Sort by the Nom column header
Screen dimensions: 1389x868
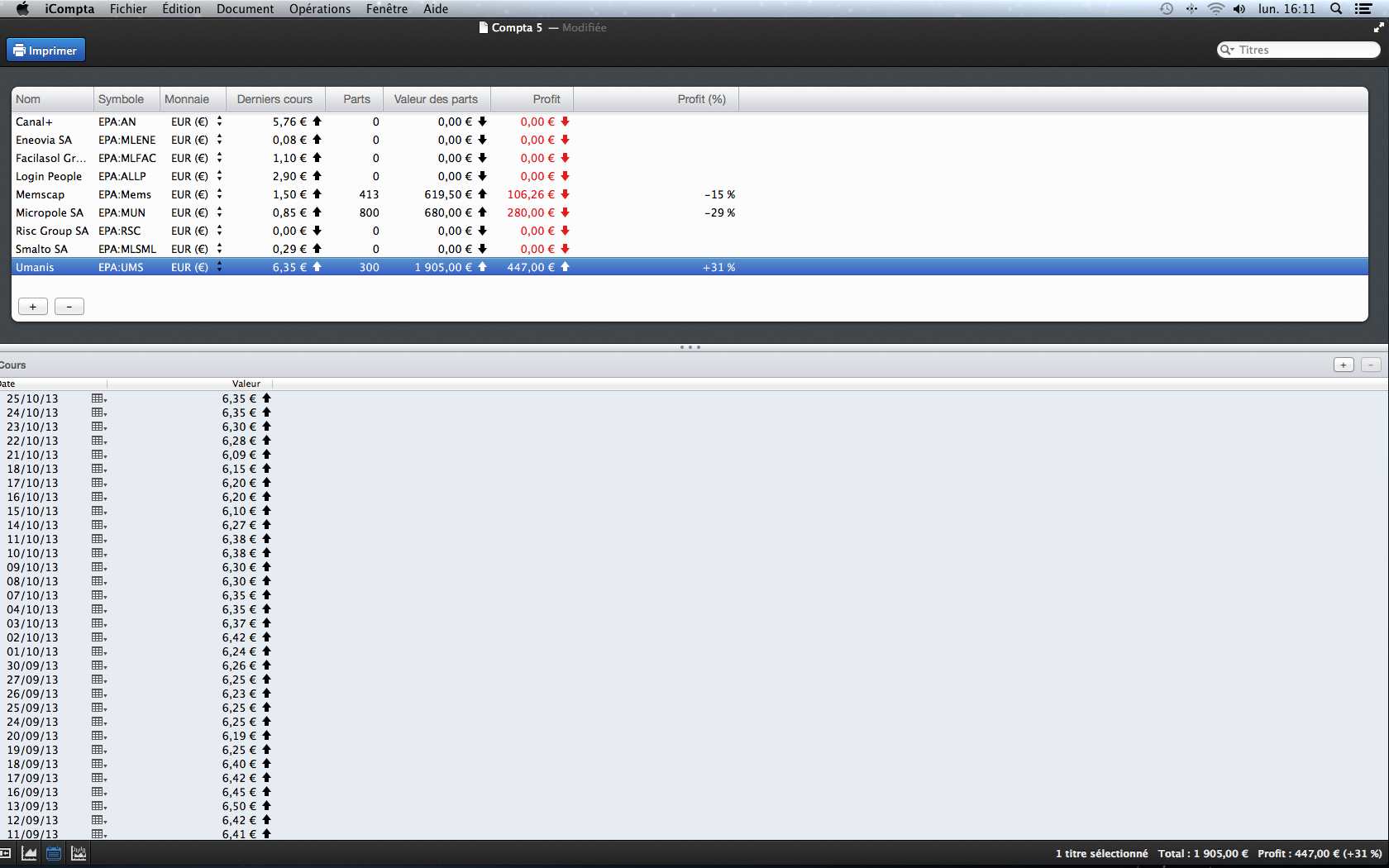coord(52,99)
